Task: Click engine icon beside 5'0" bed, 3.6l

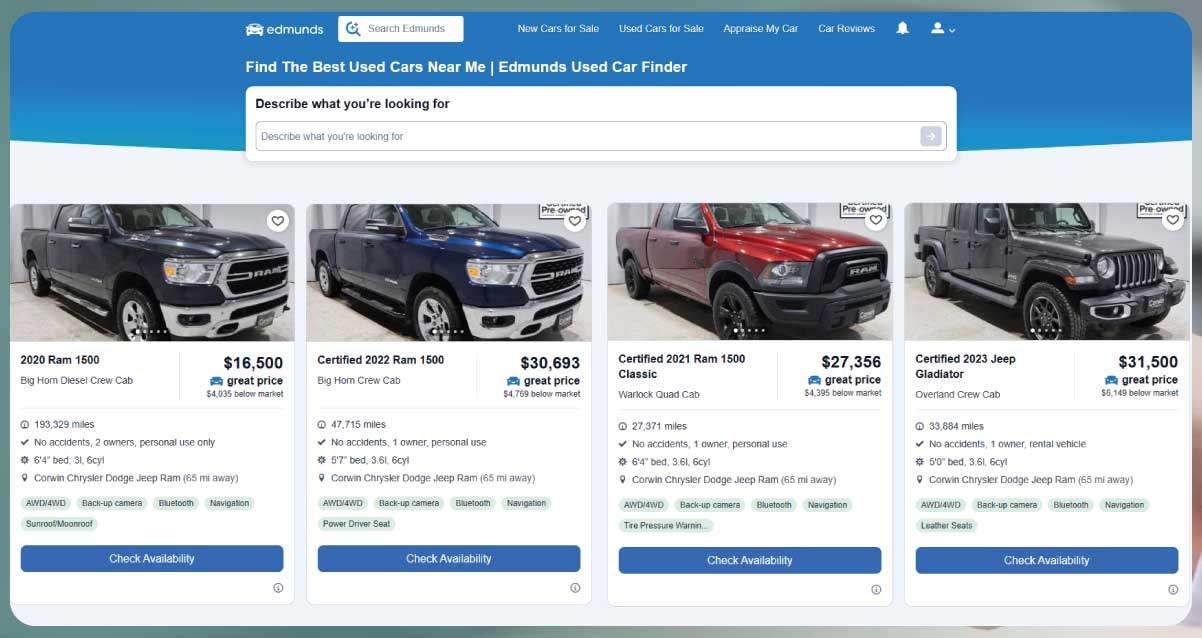Action: click(x=920, y=462)
